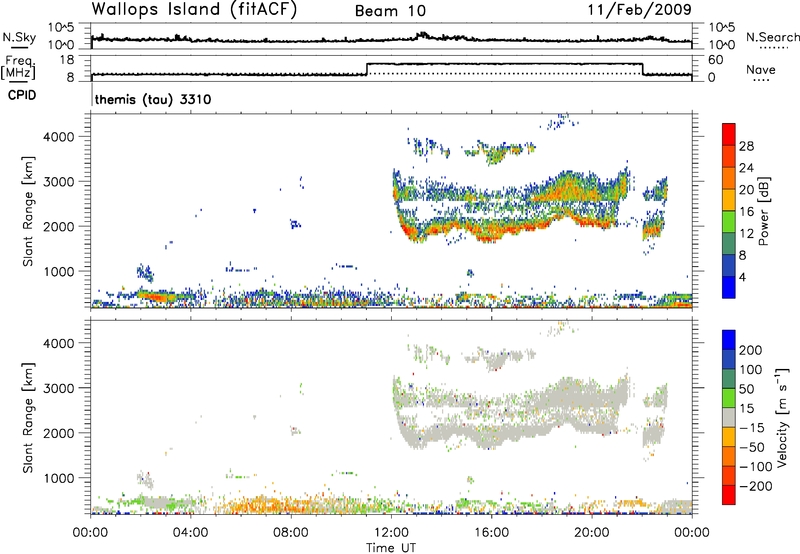Viewport: 800px width, 554px height.
Task: Click the '-50' value on Velocity colorbar
Action: point(752,447)
